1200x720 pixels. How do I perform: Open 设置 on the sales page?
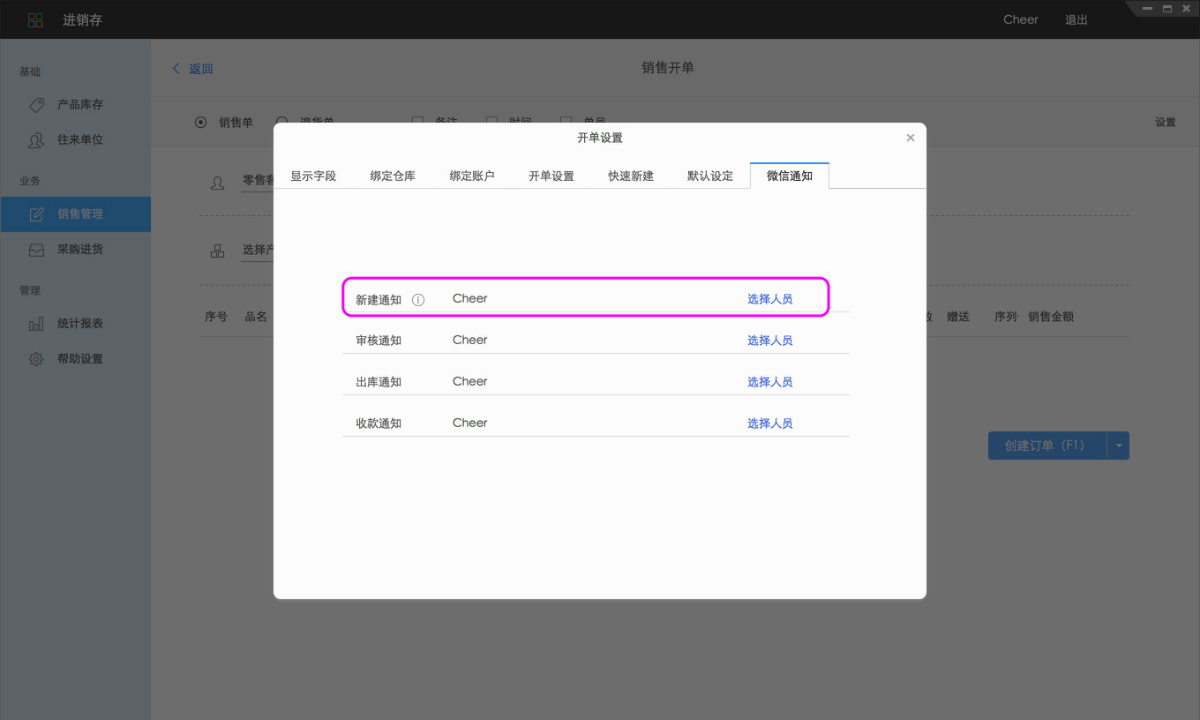(x=1165, y=122)
